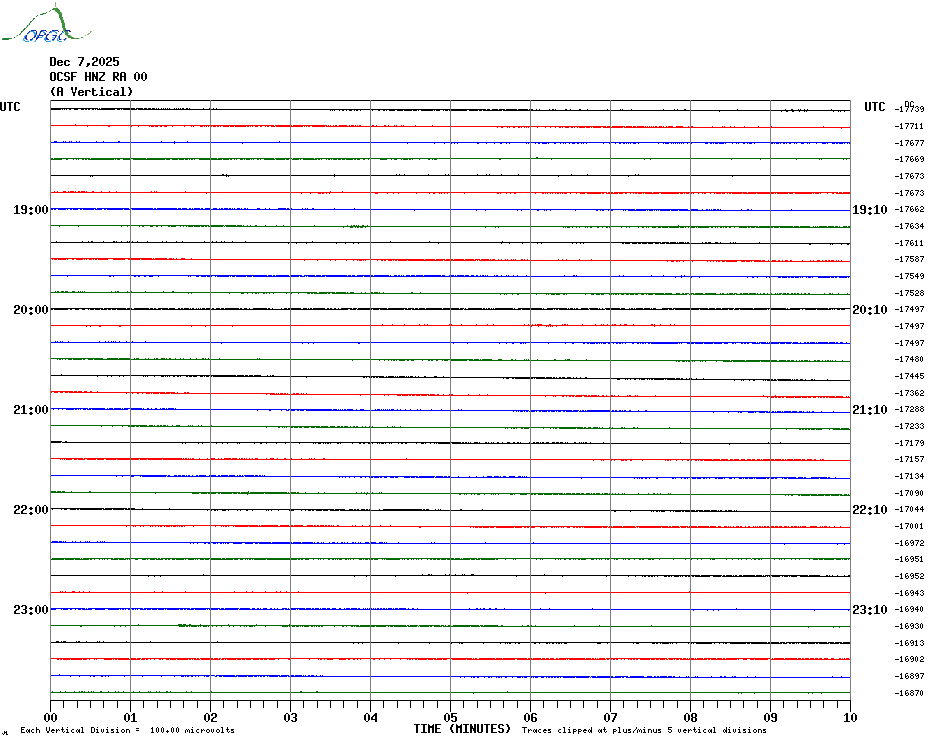Click the station label 'OCSF HNZ RA 00'
This screenshot has width=930, height=744.
(x=98, y=77)
